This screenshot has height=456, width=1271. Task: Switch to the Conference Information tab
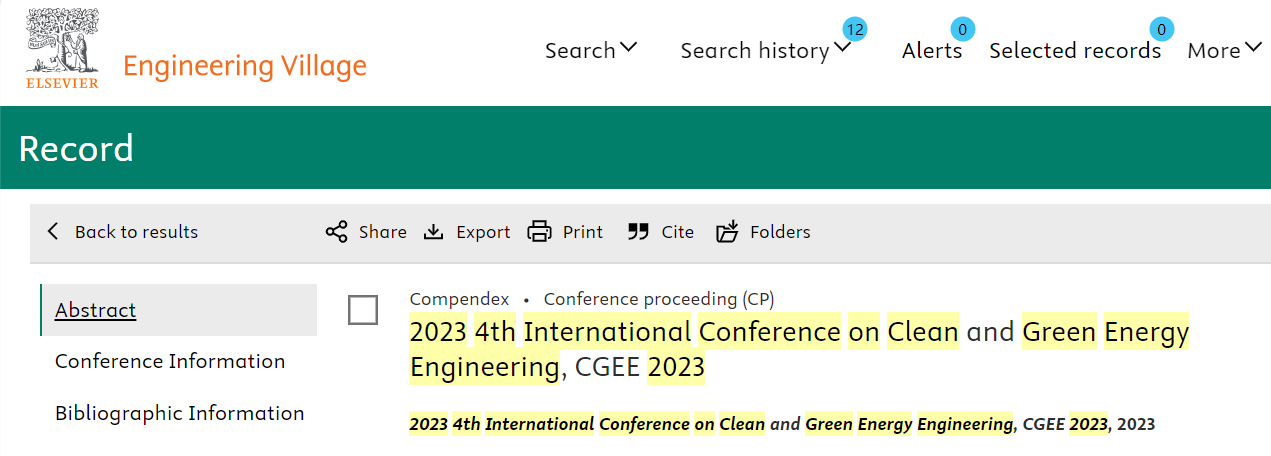(170, 361)
